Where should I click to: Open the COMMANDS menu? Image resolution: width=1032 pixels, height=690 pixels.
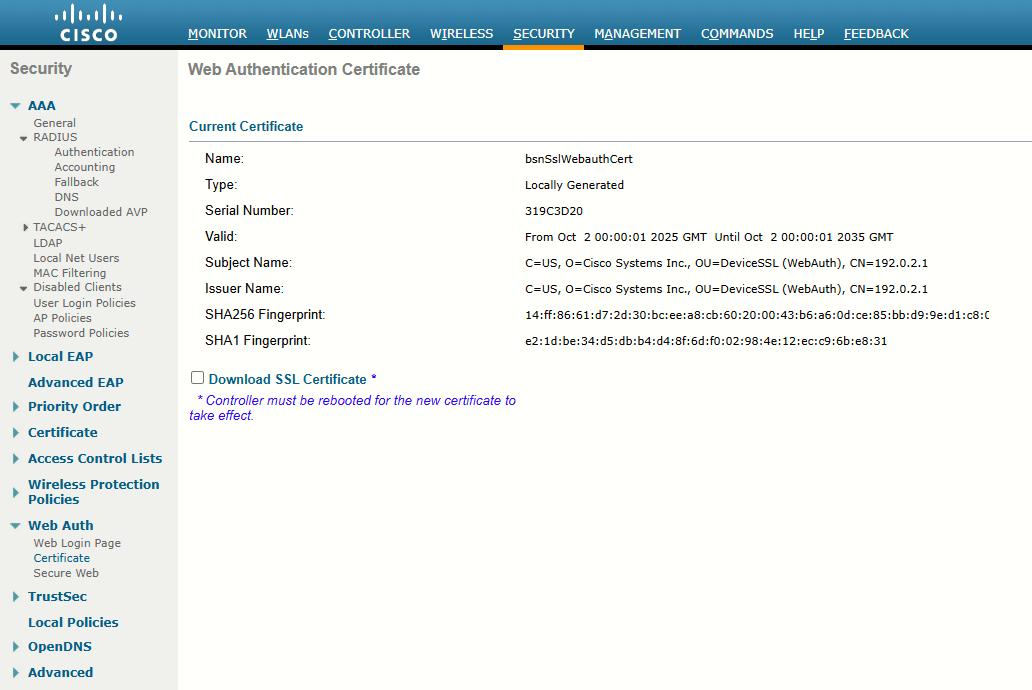(737, 34)
